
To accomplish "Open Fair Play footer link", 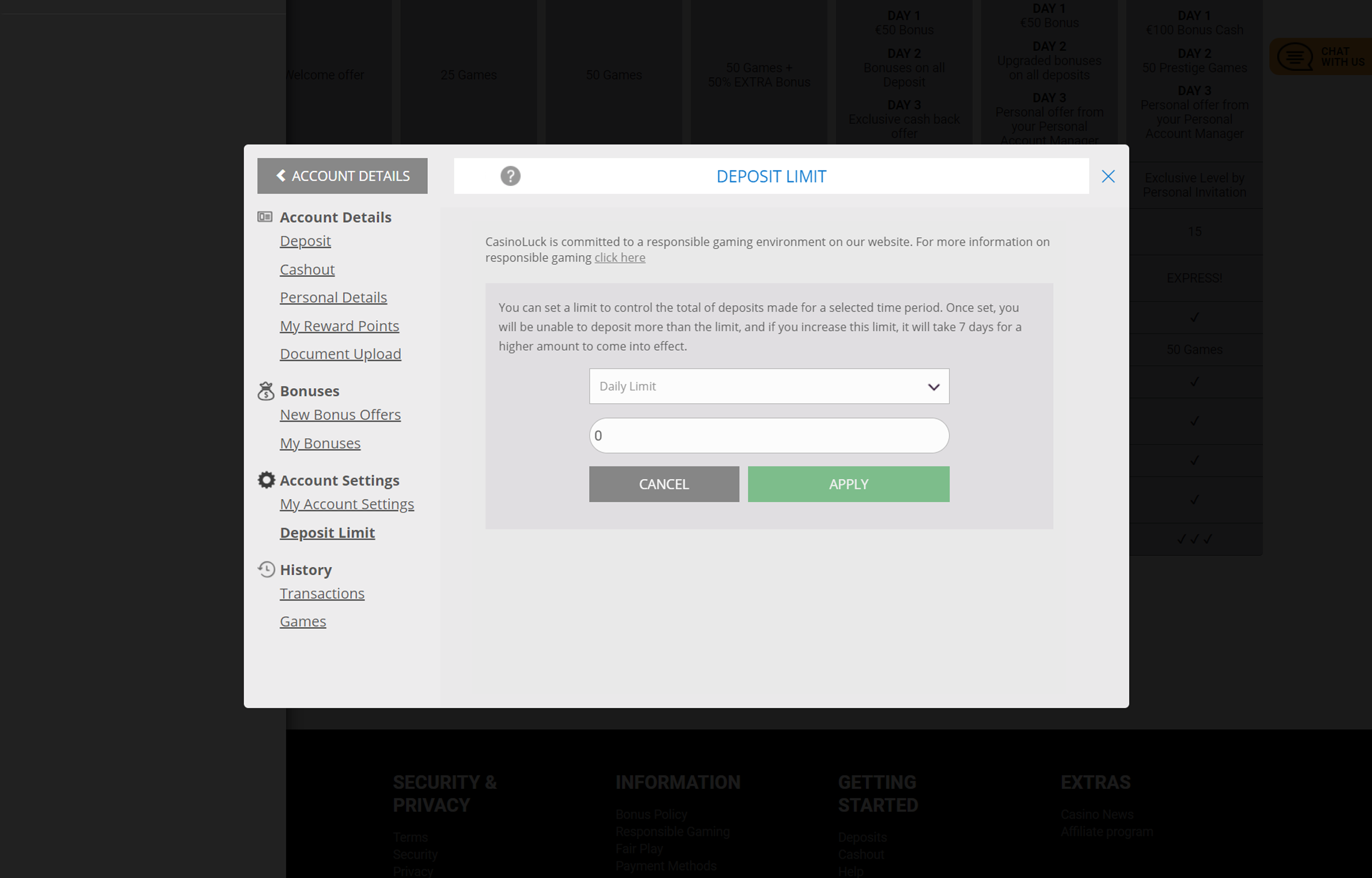I will point(639,849).
